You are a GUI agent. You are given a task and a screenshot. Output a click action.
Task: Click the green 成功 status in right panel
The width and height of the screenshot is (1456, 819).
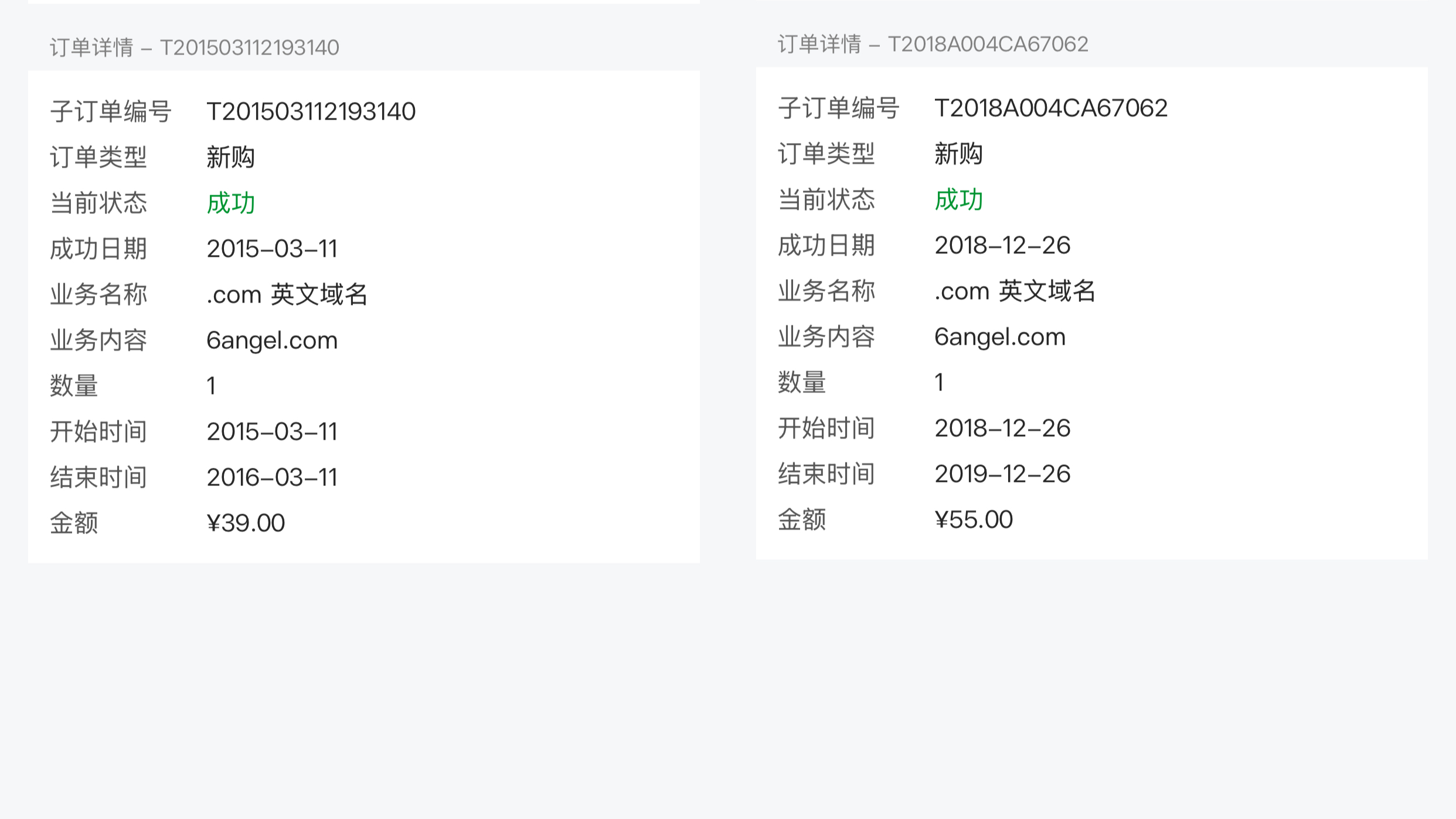[x=960, y=199]
